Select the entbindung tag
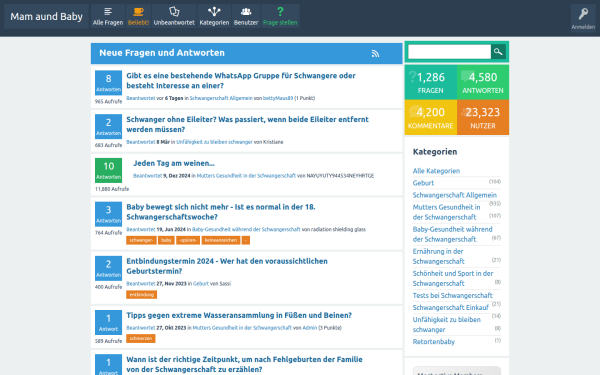This screenshot has height=375, width=600. (x=142, y=295)
